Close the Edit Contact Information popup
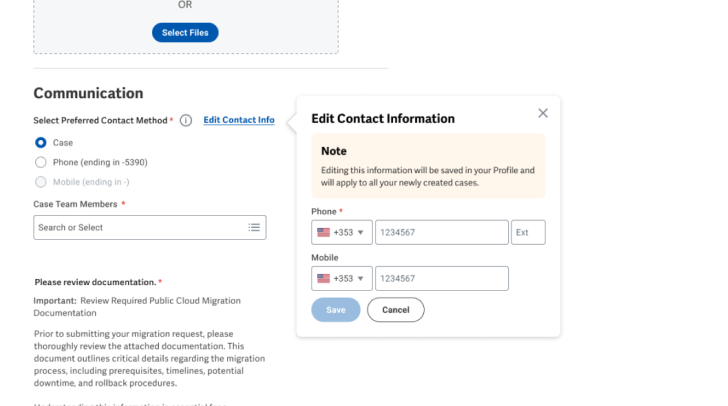The image size is (728, 406). pos(543,114)
